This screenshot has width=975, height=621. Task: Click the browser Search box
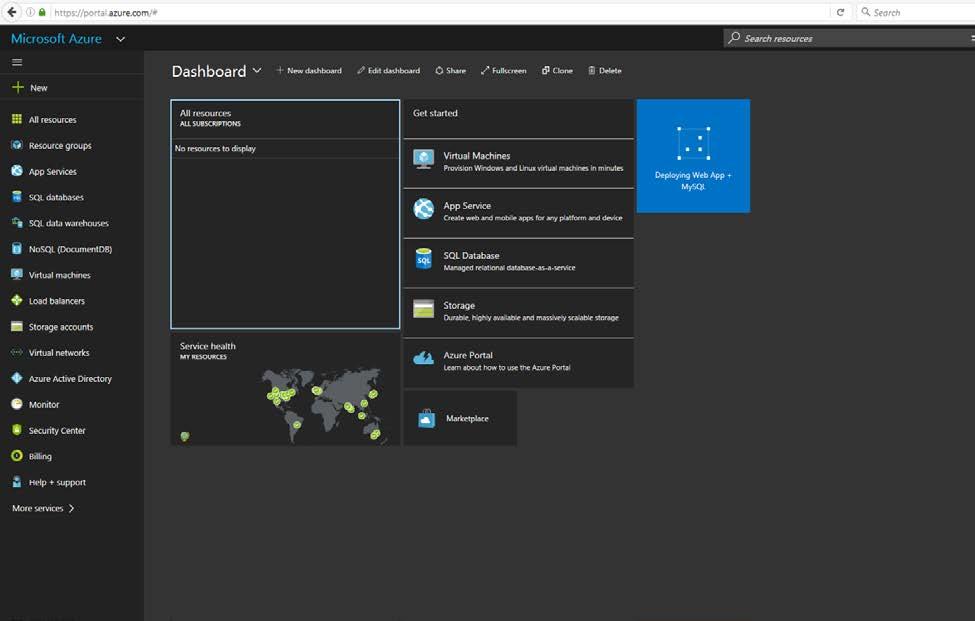915,12
